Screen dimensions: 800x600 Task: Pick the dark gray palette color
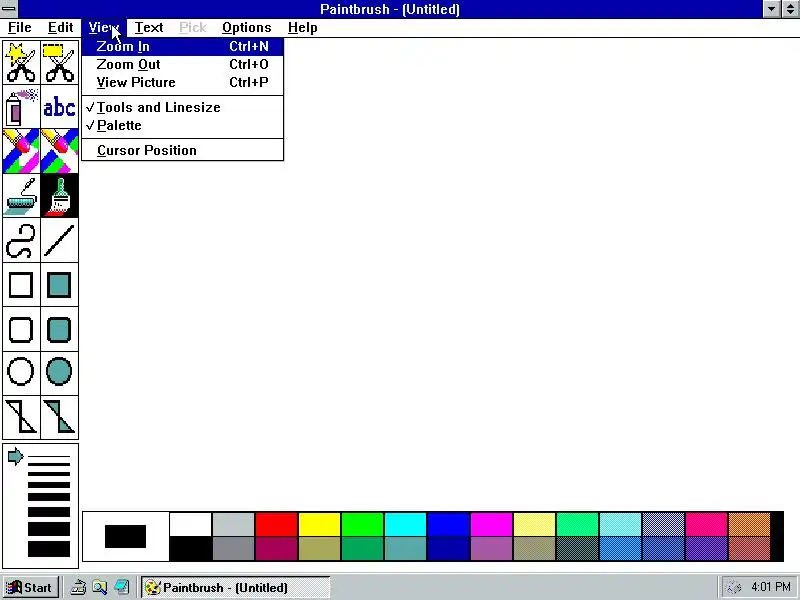[x=233, y=549]
